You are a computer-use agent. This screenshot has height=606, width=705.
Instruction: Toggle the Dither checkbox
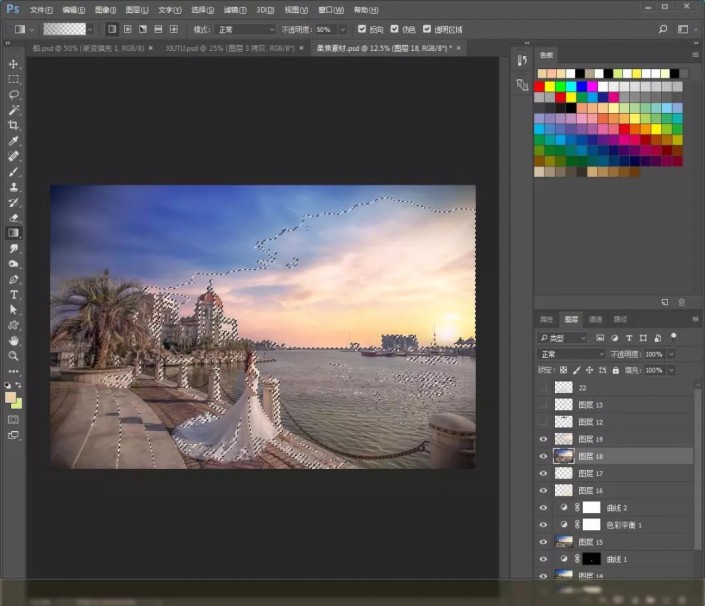coord(394,29)
